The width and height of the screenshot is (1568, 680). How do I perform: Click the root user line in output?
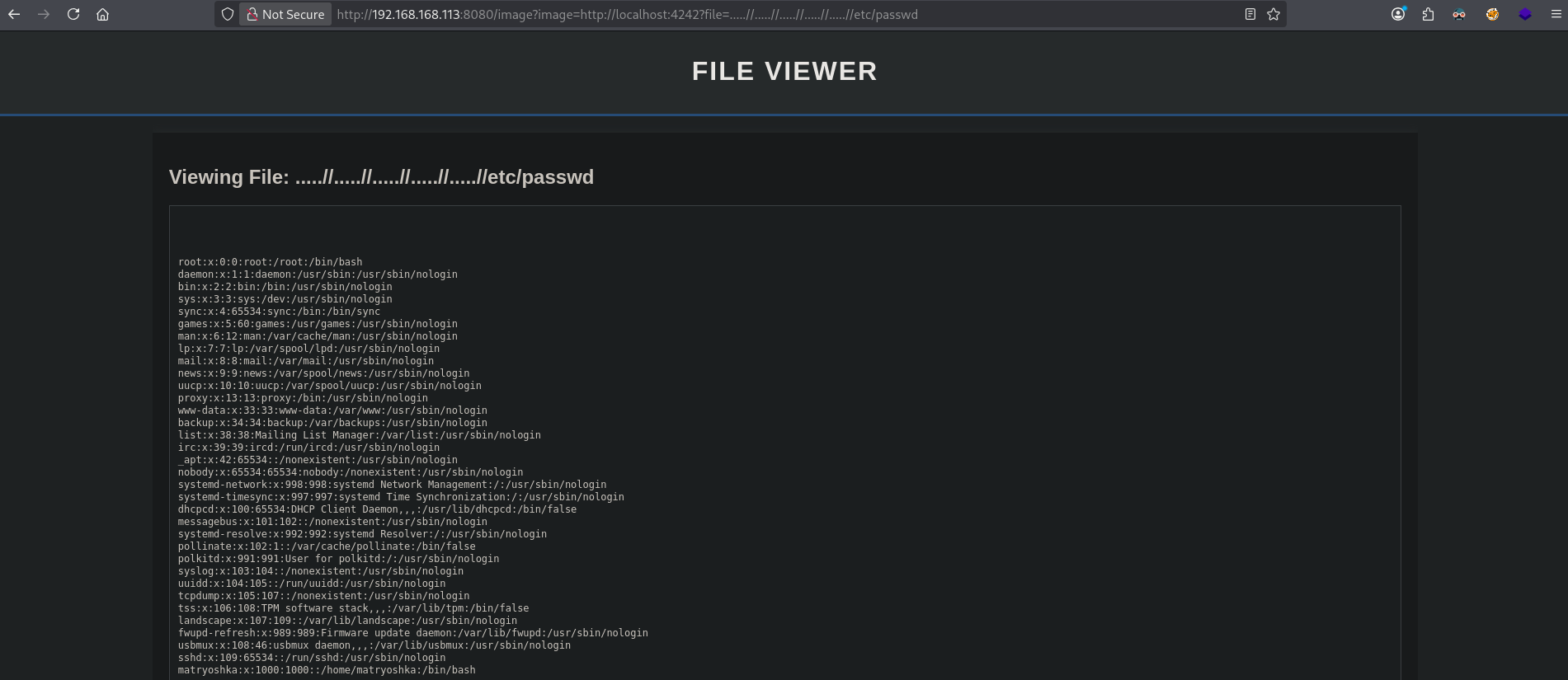click(x=270, y=262)
